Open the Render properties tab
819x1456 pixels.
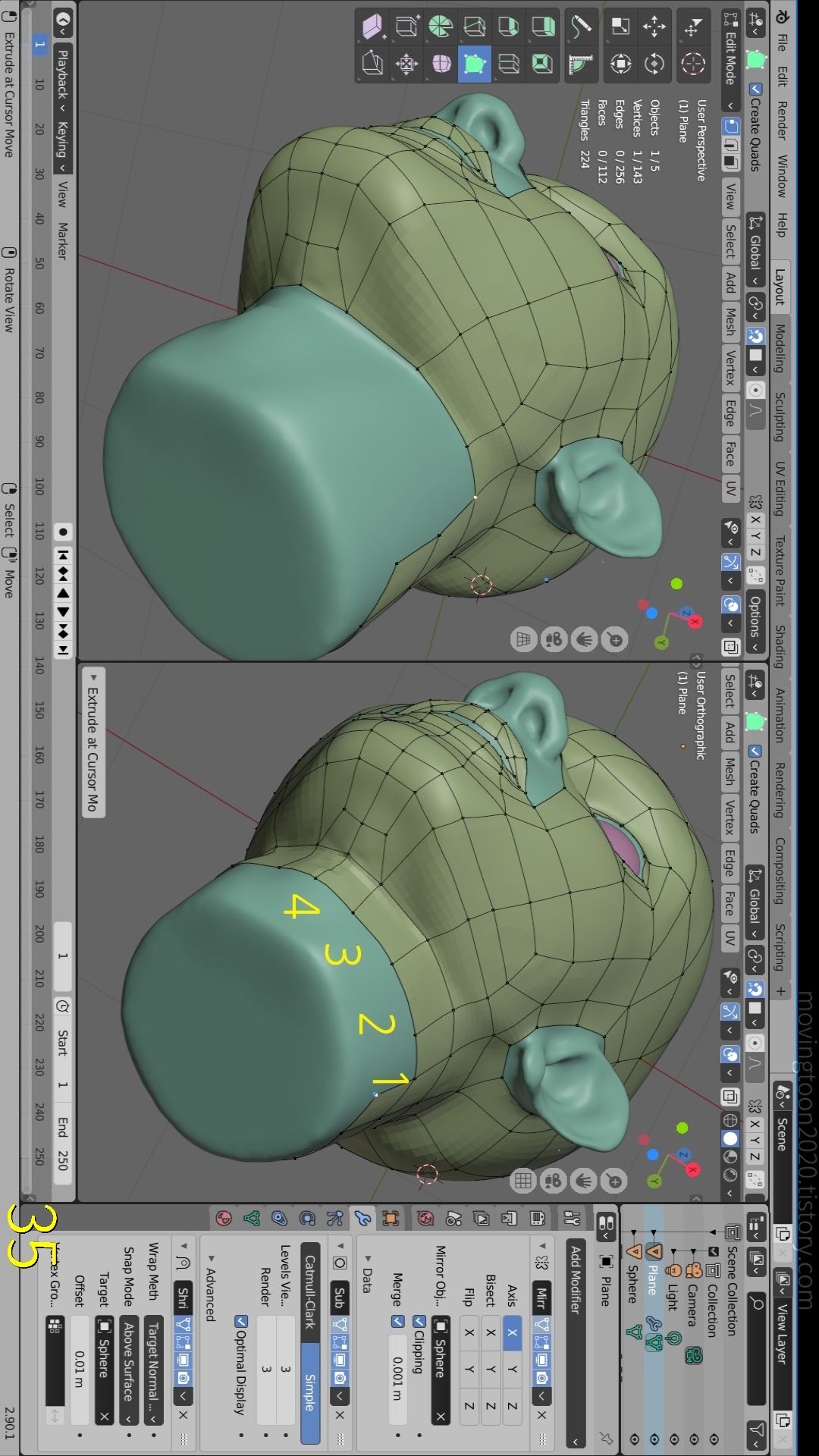[537, 1219]
